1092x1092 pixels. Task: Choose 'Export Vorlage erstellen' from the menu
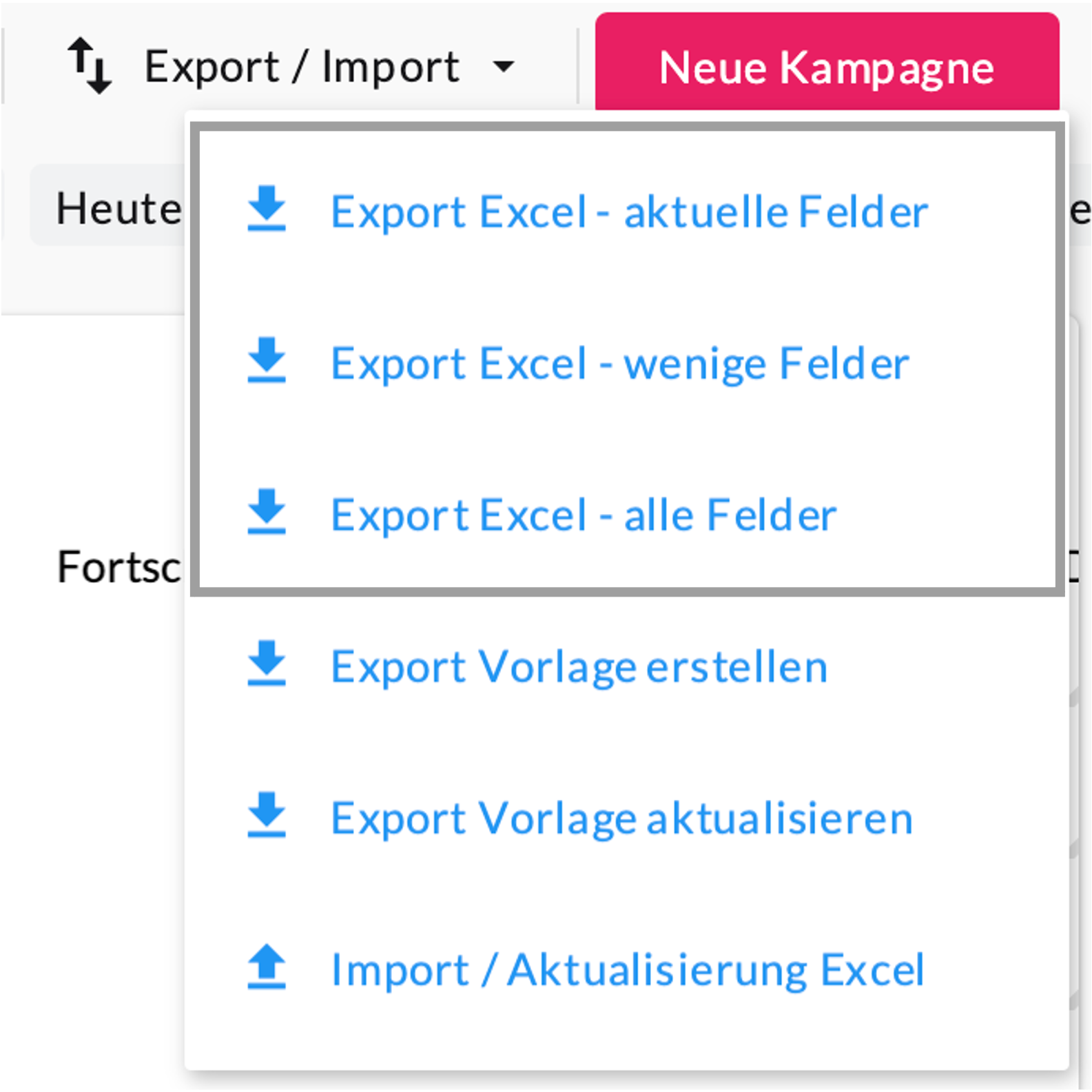coord(579,666)
